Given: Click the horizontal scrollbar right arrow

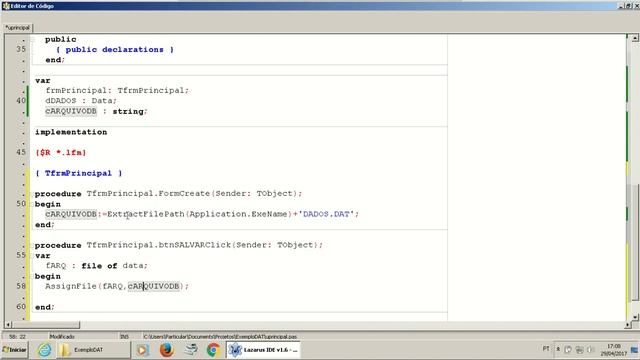Looking at the screenshot, I should coord(628,325).
